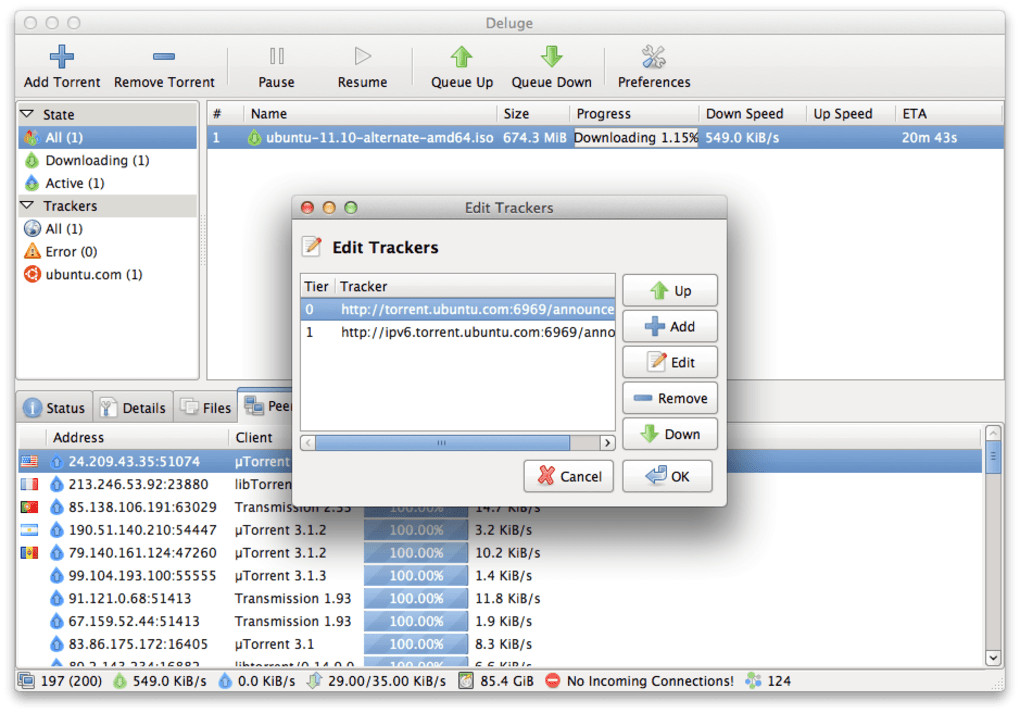This screenshot has height=713, width=1020.
Task: Sort torrents by Size column
Action: point(533,114)
